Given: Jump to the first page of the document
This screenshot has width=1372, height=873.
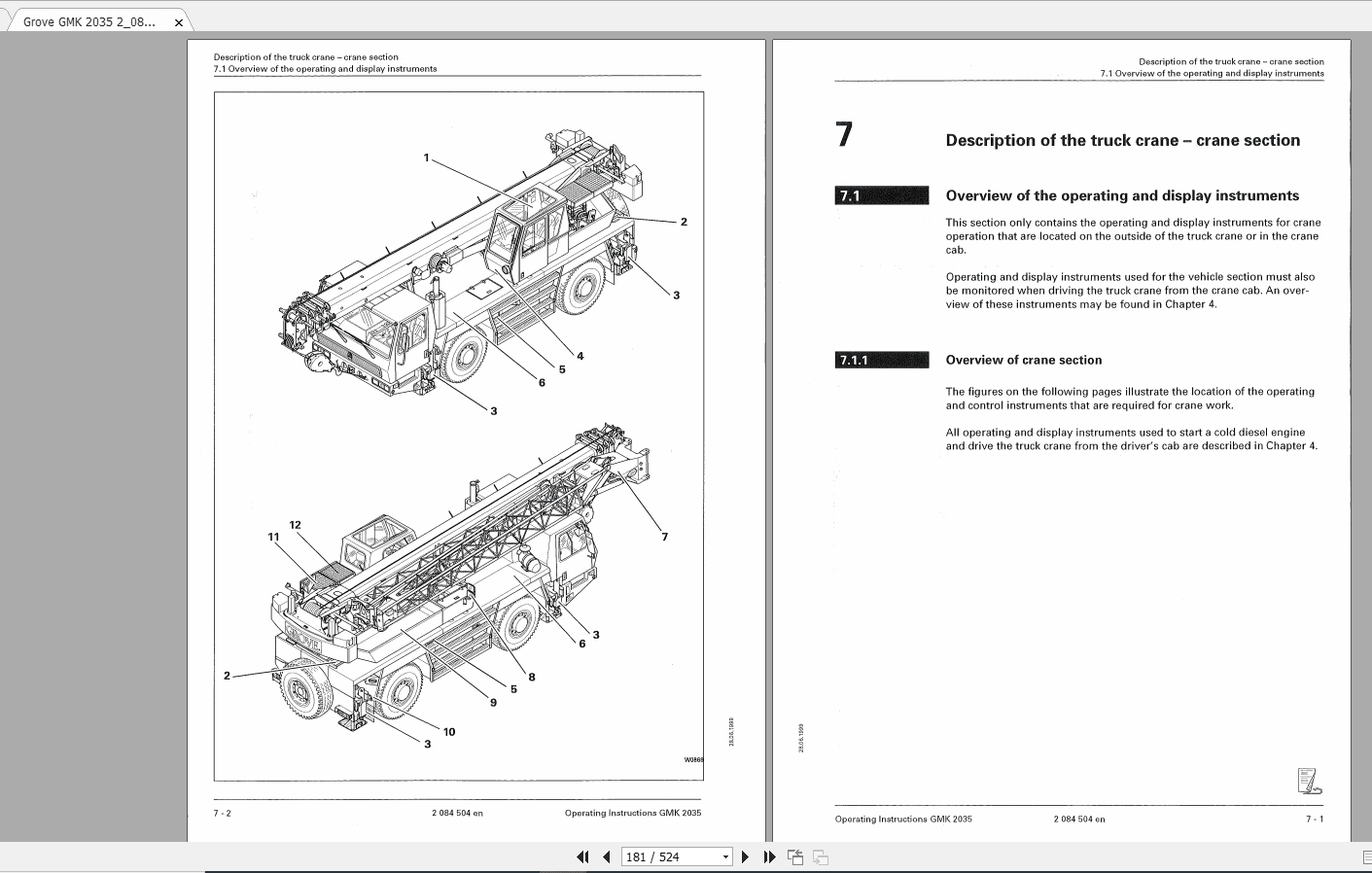Looking at the screenshot, I should [x=583, y=856].
